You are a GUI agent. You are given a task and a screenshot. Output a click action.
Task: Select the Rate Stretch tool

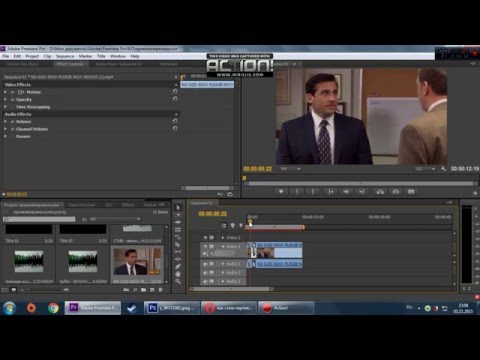pyautogui.click(x=178, y=237)
